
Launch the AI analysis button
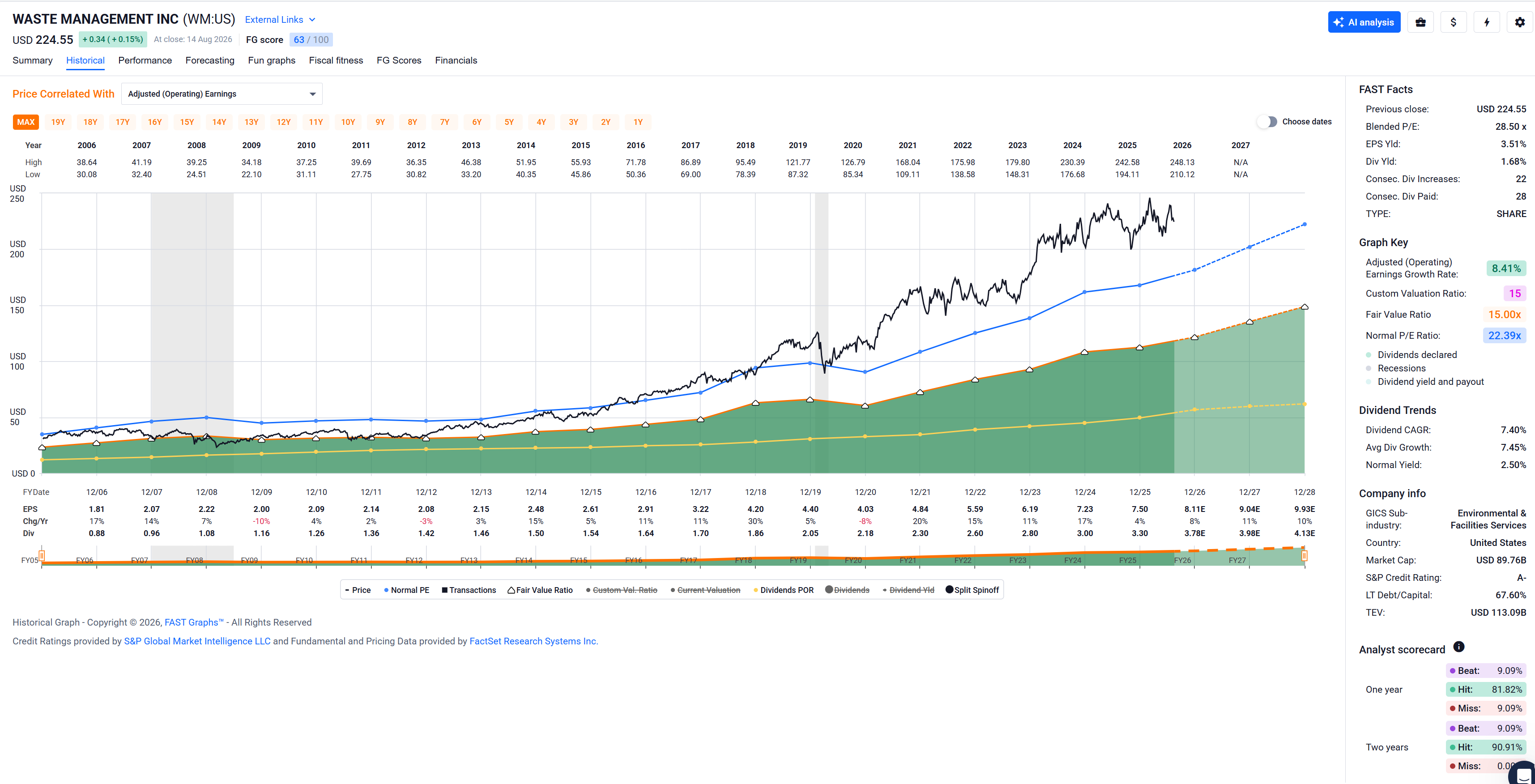click(1364, 22)
